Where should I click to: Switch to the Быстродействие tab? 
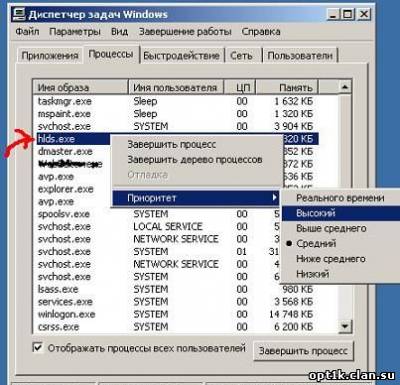pyautogui.click(x=181, y=55)
